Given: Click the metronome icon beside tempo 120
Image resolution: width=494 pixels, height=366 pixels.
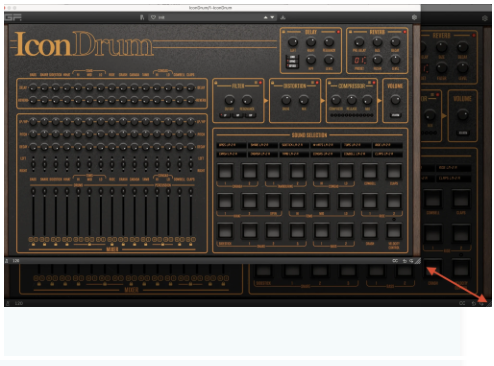Looking at the screenshot, I should click(x=7, y=261).
